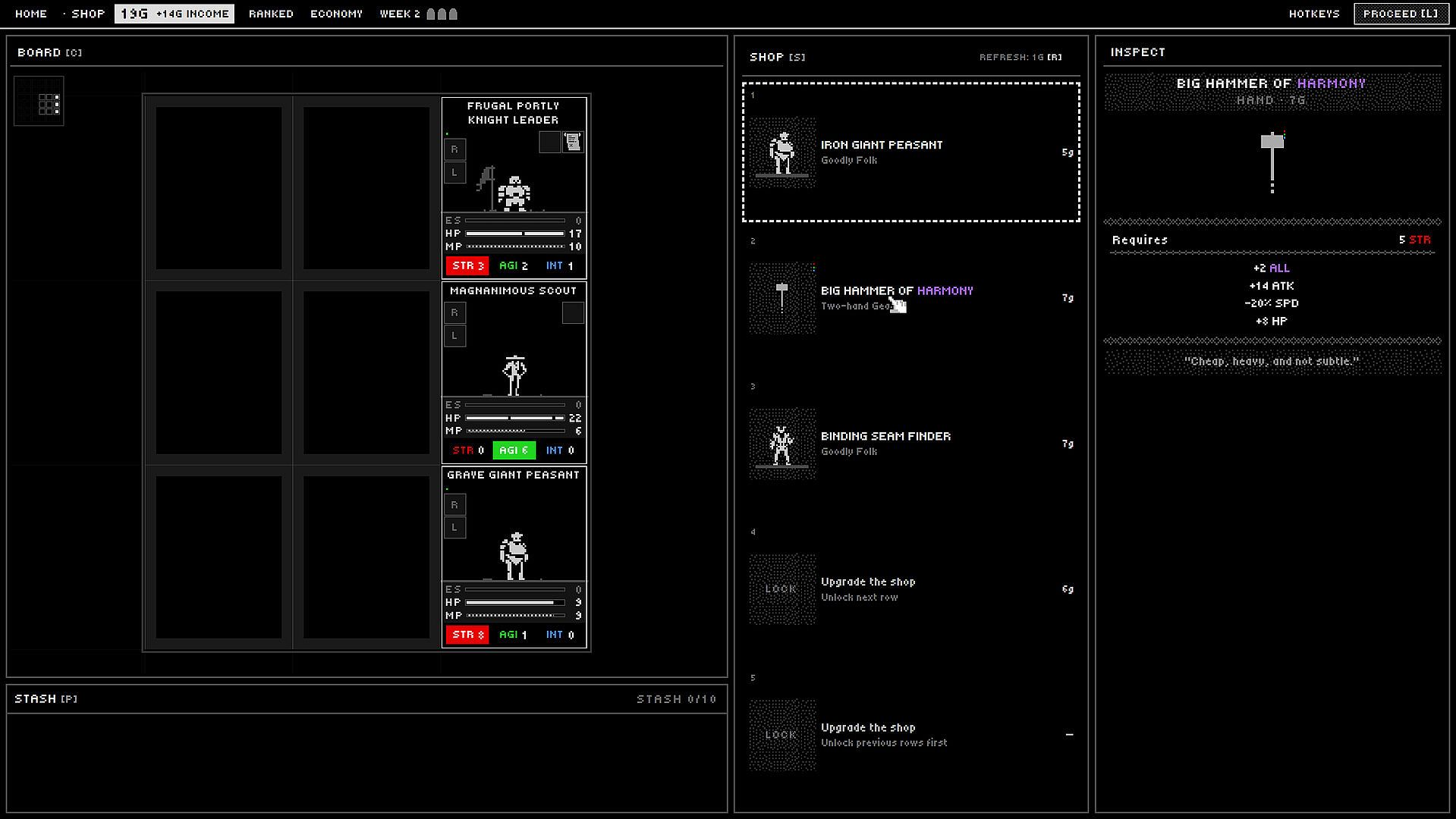Click empty accessory slot on Knight Leader
Image resolution: width=1456 pixels, height=819 pixels.
(550, 142)
